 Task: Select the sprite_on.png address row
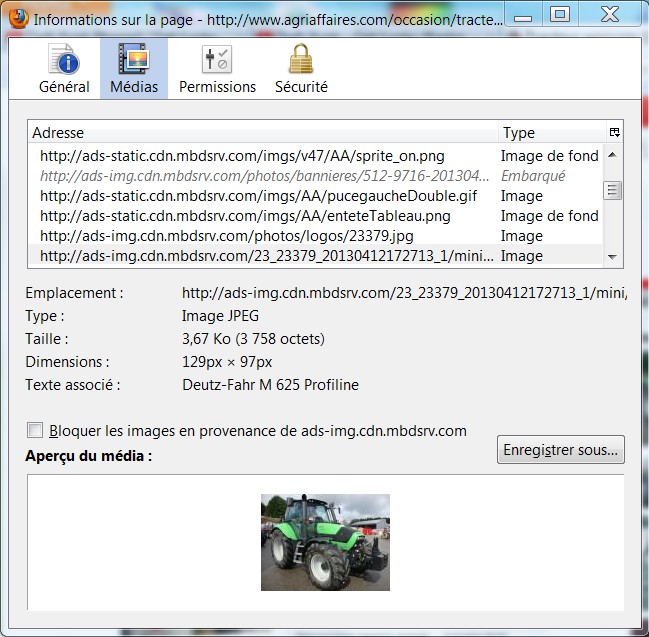(315, 156)
